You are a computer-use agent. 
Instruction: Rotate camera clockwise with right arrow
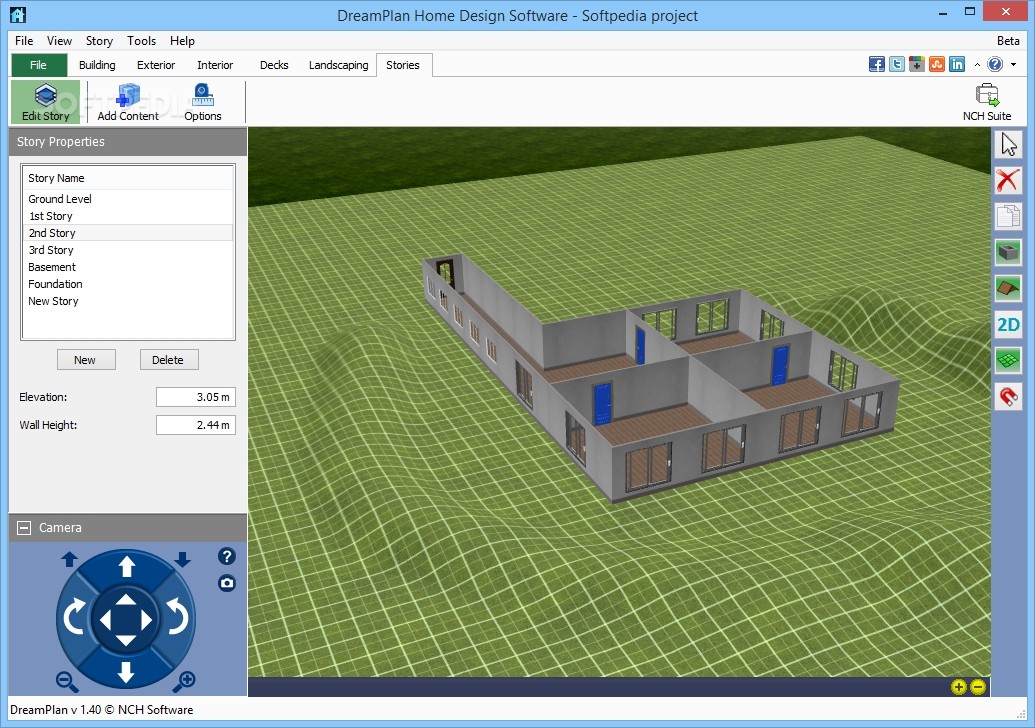point(177,617)
